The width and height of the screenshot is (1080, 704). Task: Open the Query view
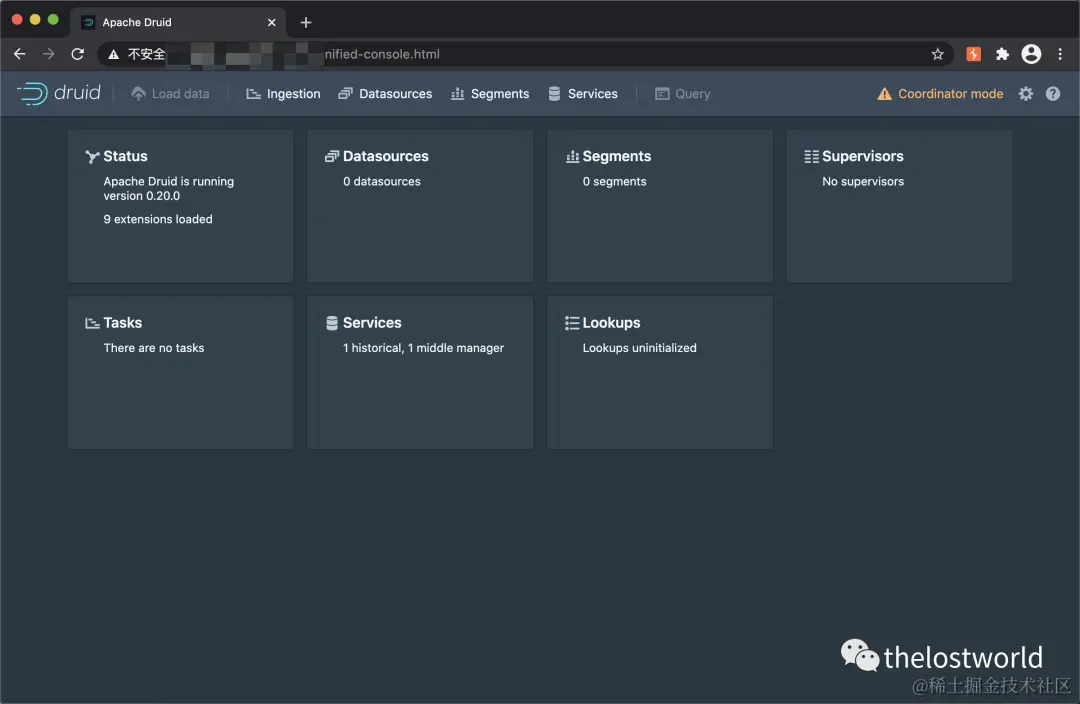(x=683, y=94)
